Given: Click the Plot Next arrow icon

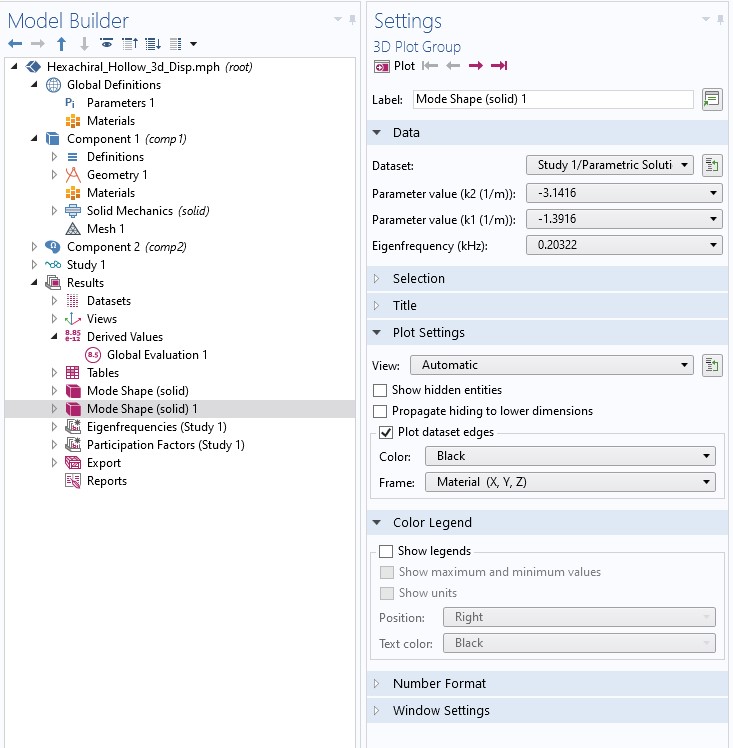Looking at the screenshot, I should tap(476, 66).
